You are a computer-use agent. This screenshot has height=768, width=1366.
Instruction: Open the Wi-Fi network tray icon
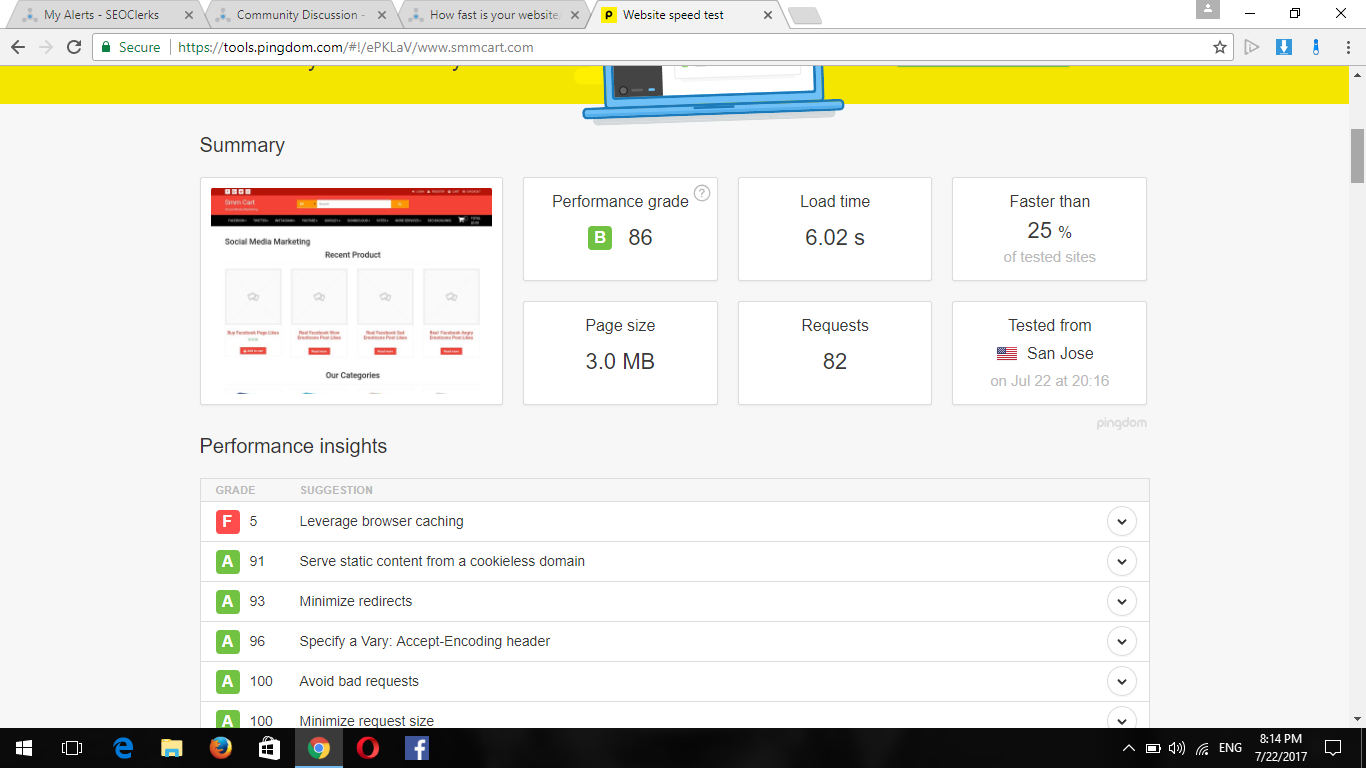coord(1202,748)
